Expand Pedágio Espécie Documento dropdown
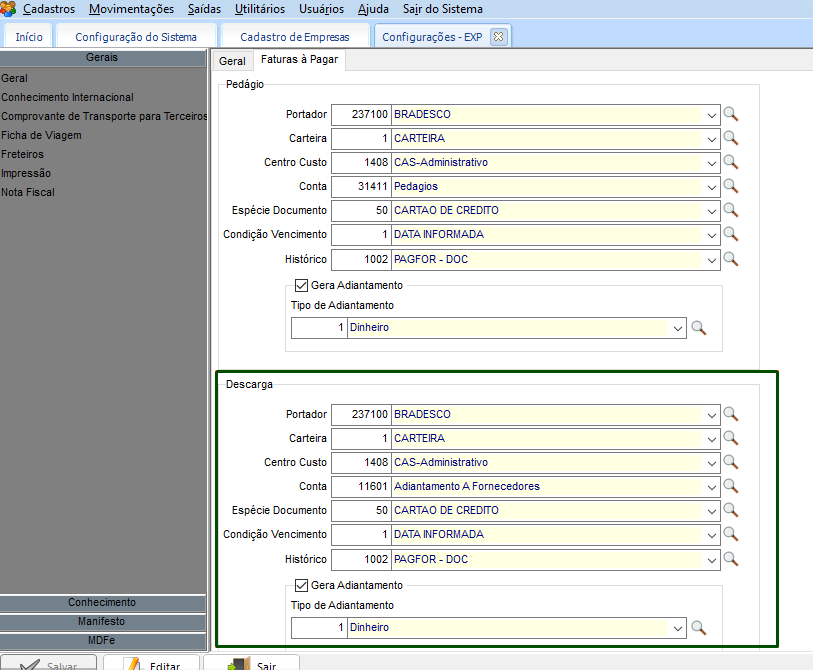This screenshot has width=813, height=670. (711, 211)
